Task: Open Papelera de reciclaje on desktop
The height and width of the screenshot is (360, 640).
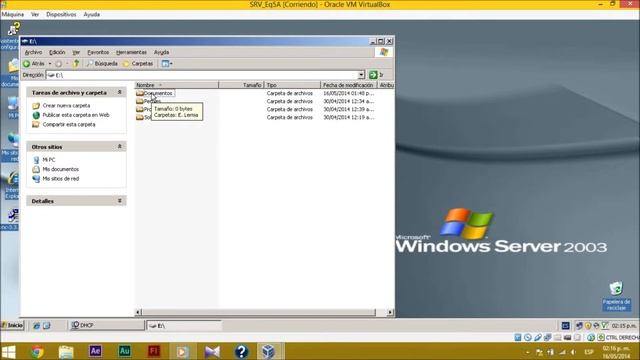Action: click(x=616, y=296)
